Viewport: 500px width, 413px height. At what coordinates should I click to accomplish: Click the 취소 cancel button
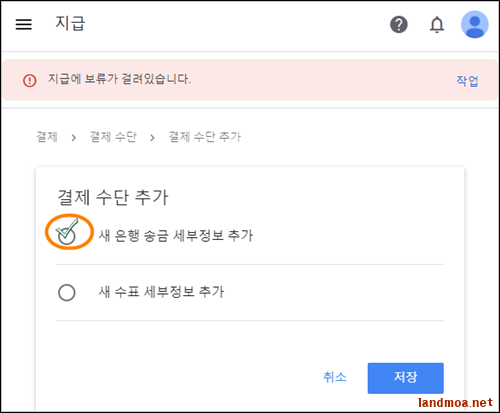pyautogui.click(x=335, y=377)
